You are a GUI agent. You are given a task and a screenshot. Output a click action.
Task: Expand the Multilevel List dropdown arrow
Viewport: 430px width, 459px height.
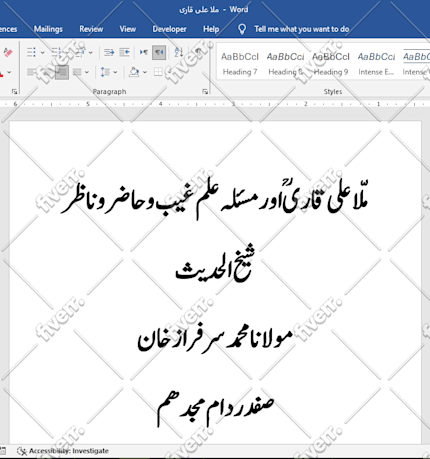91,53
